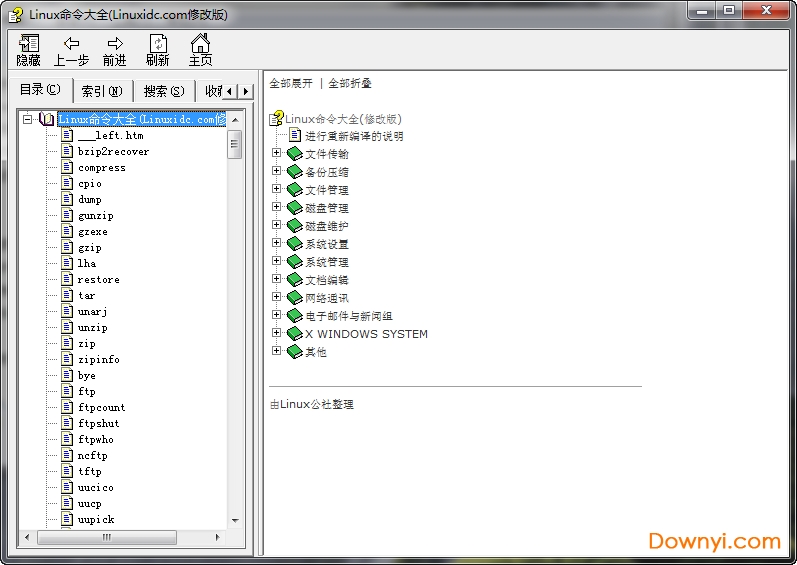This screenshot has height=565, width=797.
Task: Click the tree panel scroll-up arrow
Action: click(235, 120)
